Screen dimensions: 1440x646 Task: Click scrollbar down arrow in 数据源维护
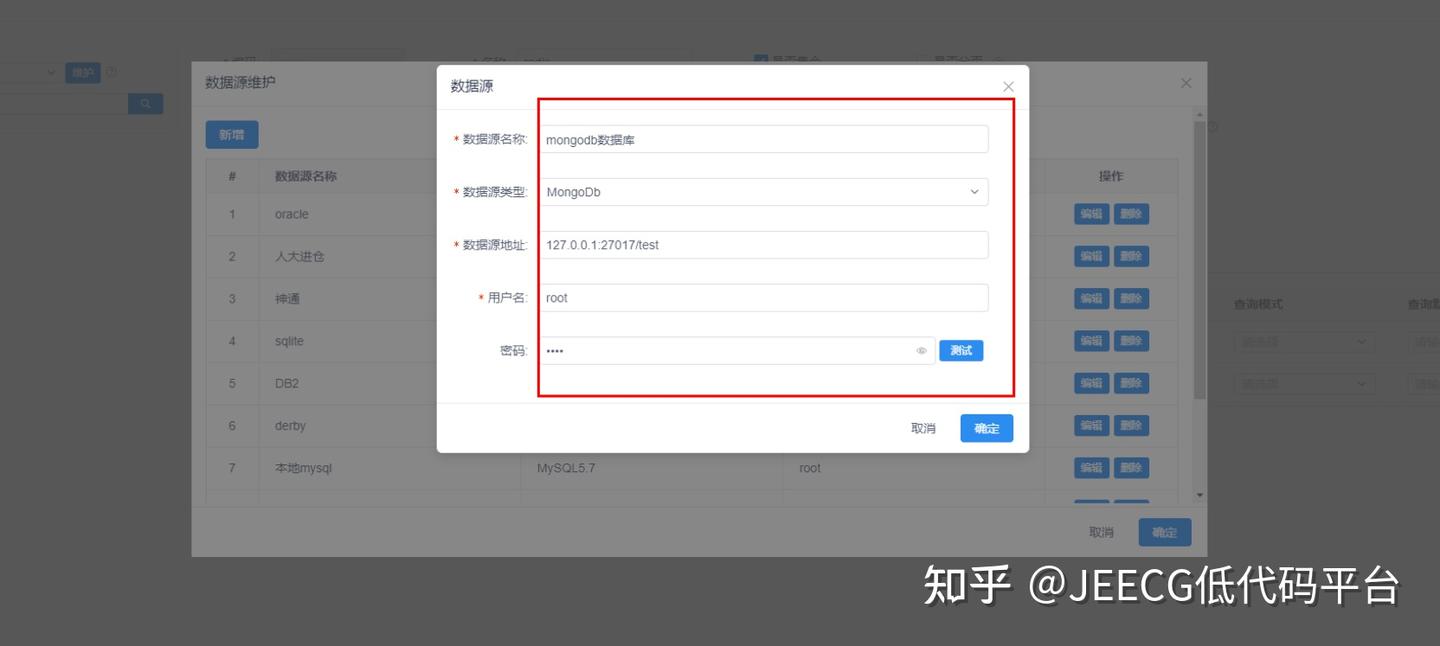point(1200,495)
